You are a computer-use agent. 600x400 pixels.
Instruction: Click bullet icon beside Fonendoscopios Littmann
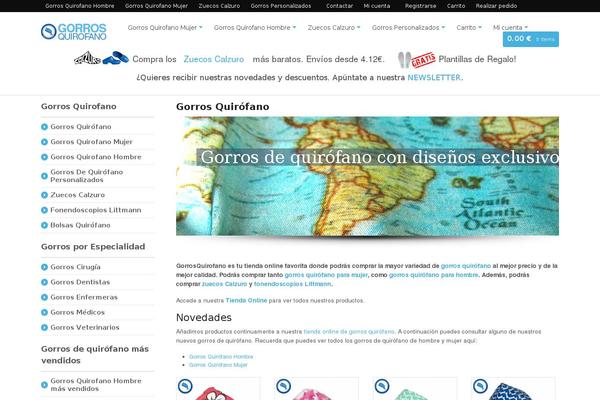click(44, 210)
